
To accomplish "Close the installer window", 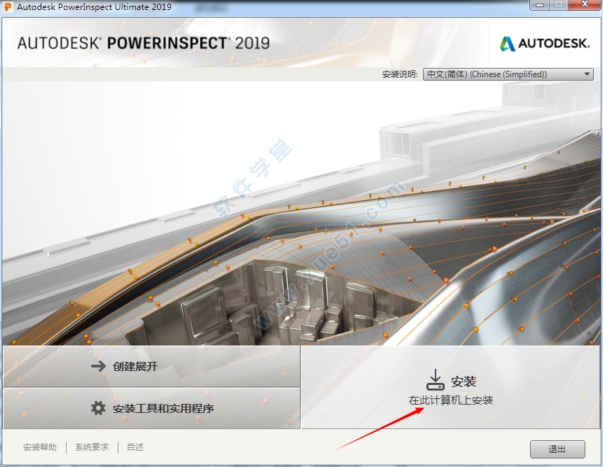I will pyautogui.click(x=585, y=5).
